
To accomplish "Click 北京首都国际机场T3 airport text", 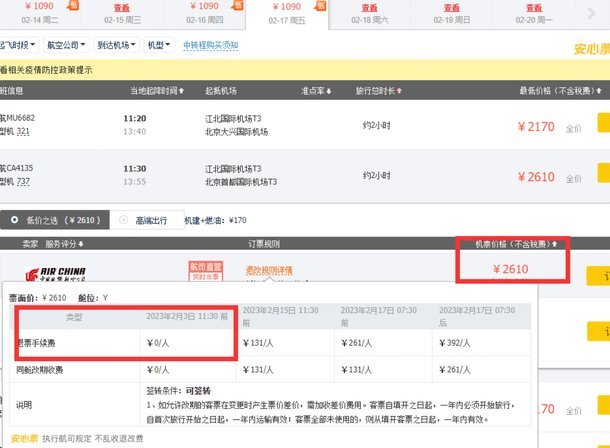I will point(241,182).
